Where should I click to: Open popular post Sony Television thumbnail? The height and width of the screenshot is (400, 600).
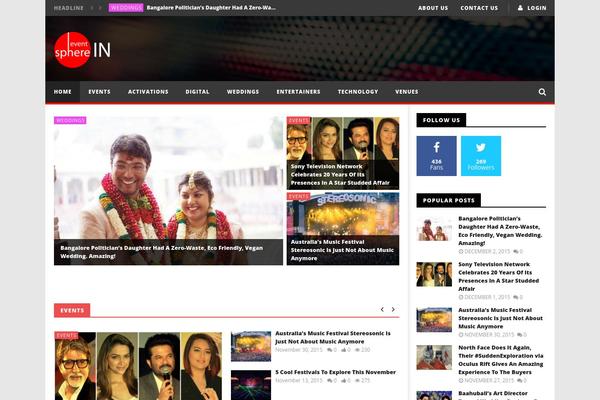434,274
